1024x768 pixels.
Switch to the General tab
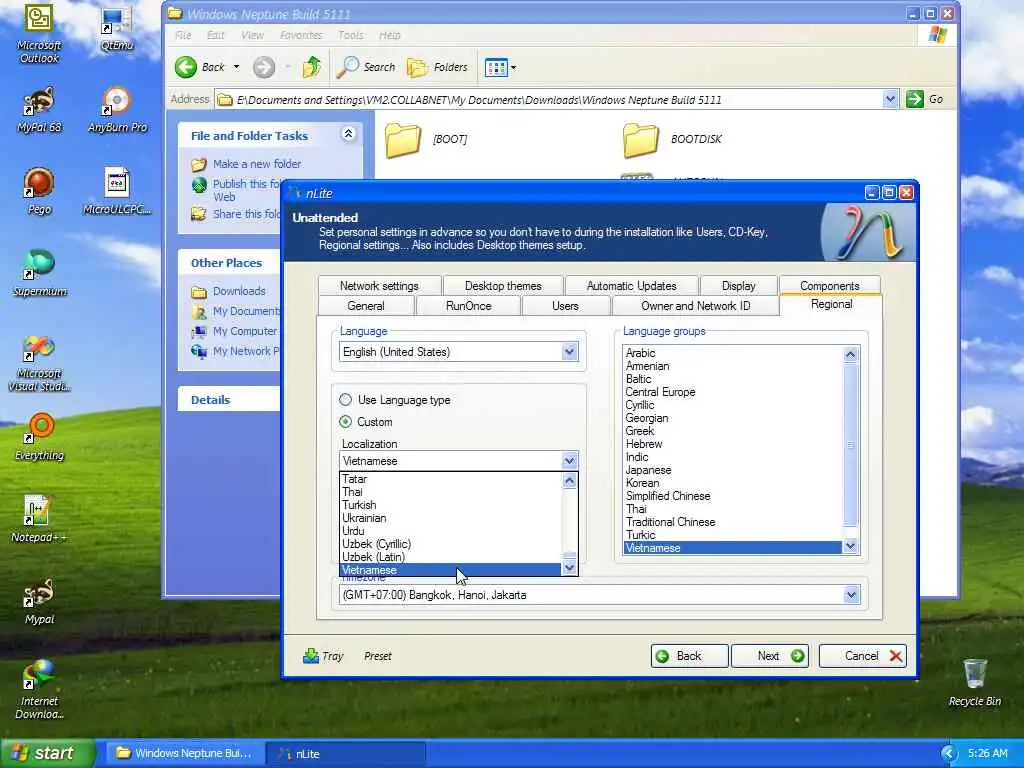click(366, 306)
